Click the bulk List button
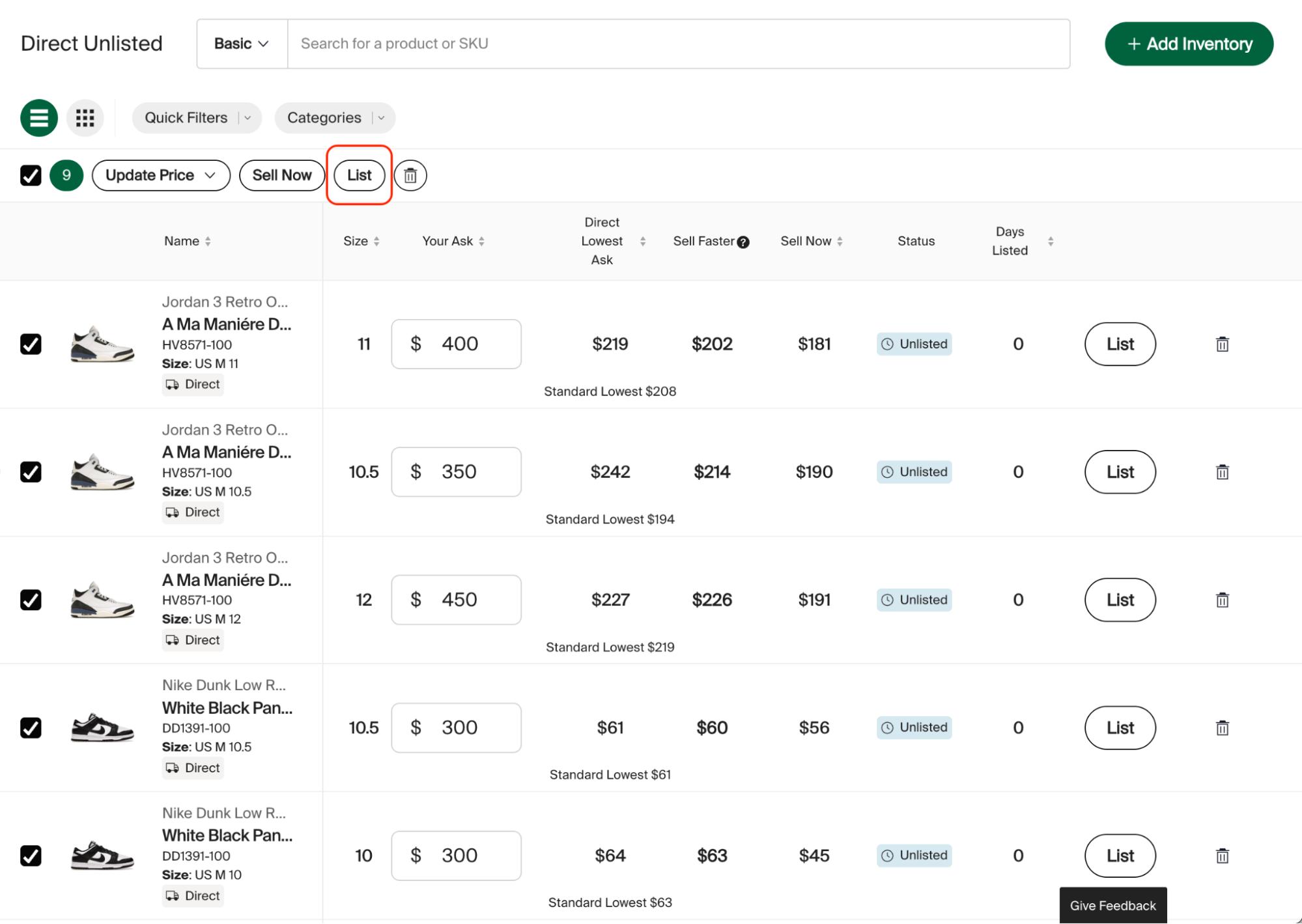 click(x=359, y=175)
